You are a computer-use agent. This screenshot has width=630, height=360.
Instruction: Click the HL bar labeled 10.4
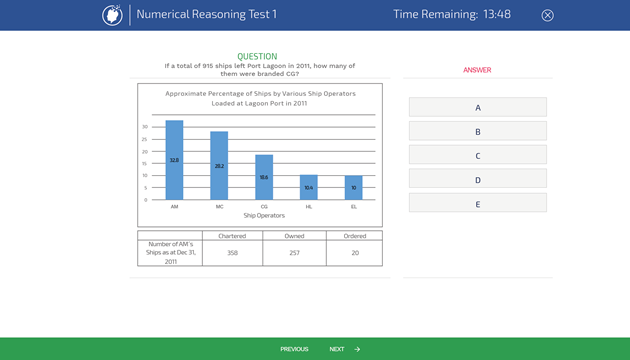tap(309, 187)
